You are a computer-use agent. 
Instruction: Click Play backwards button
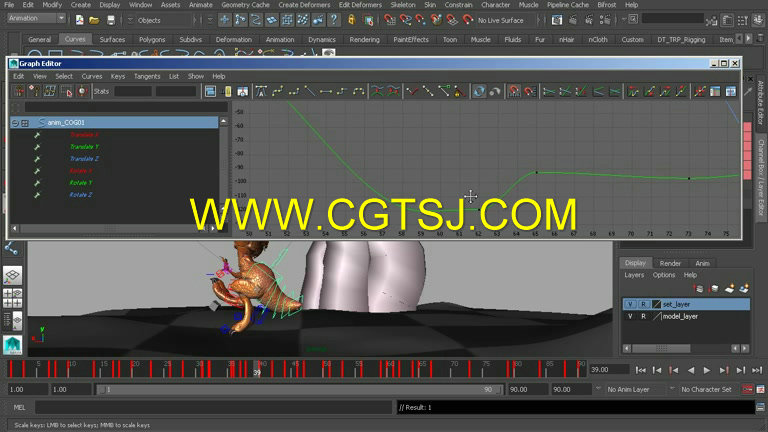pyautogui.click(x=691, y=370)
